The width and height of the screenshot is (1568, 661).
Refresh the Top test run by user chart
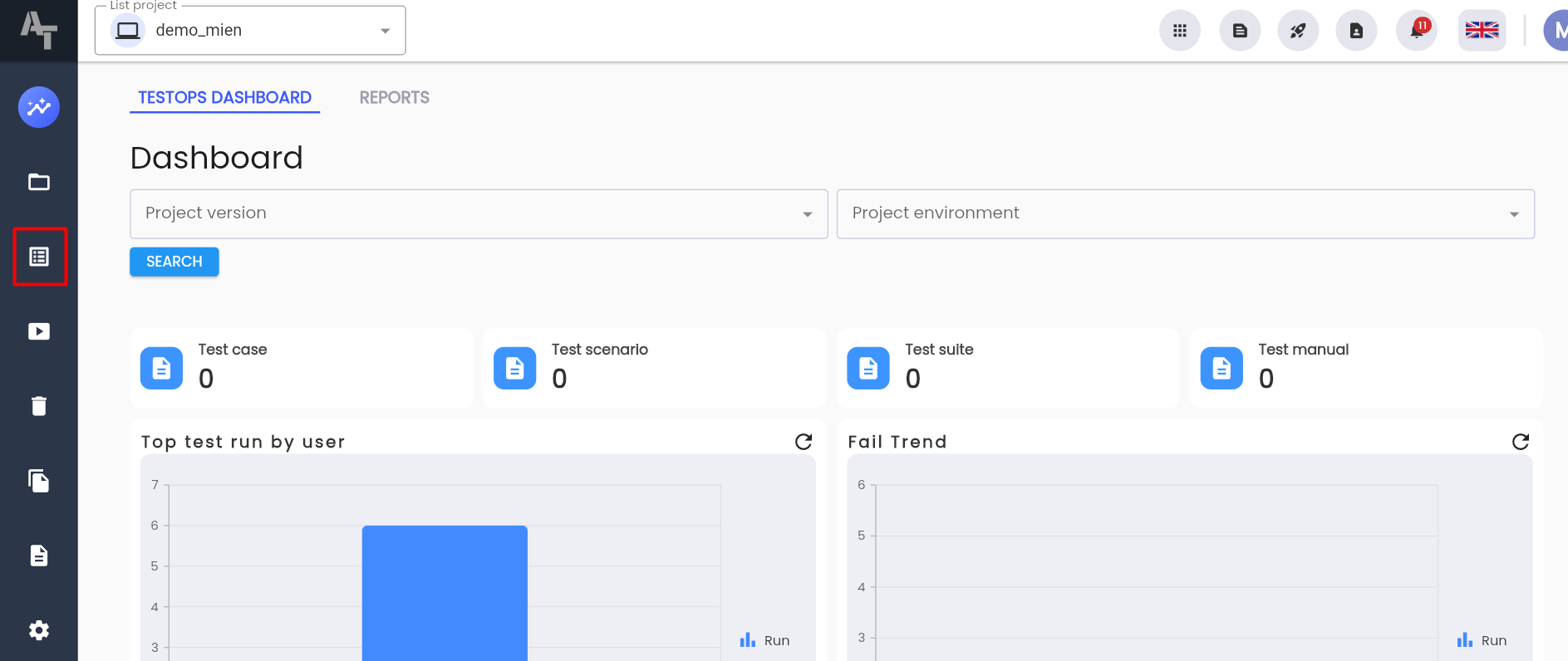pyautogui.click(x=804, y=442)
